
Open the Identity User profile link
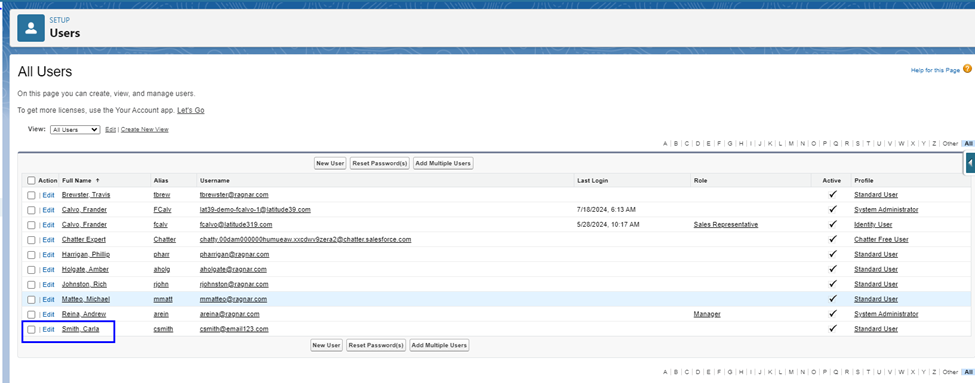(x=873, y=224)
